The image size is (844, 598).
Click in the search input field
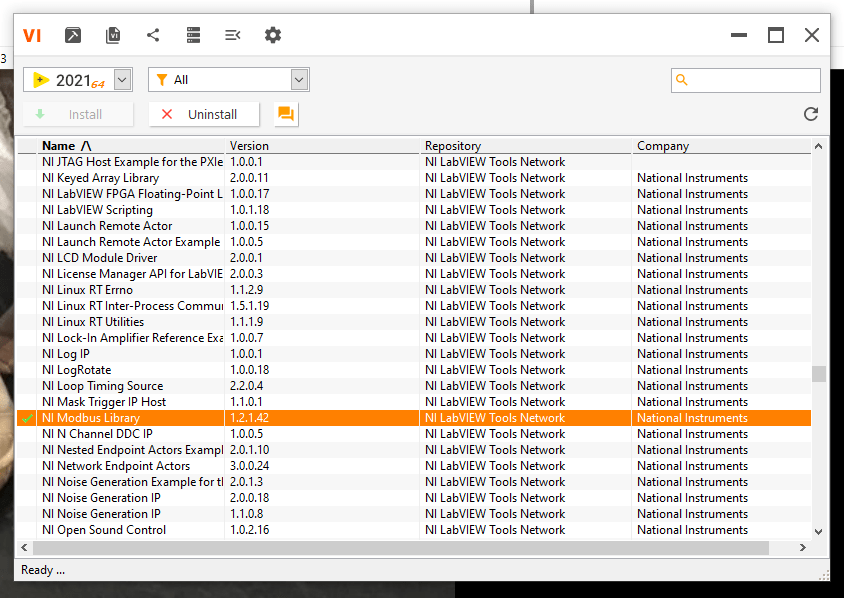745,80
